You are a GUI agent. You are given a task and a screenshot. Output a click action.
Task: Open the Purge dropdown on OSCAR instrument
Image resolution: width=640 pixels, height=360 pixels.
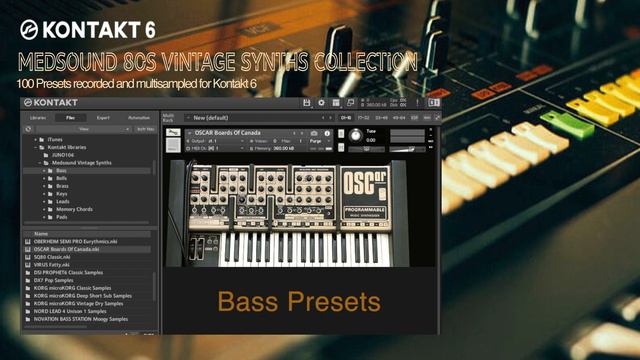319,141
